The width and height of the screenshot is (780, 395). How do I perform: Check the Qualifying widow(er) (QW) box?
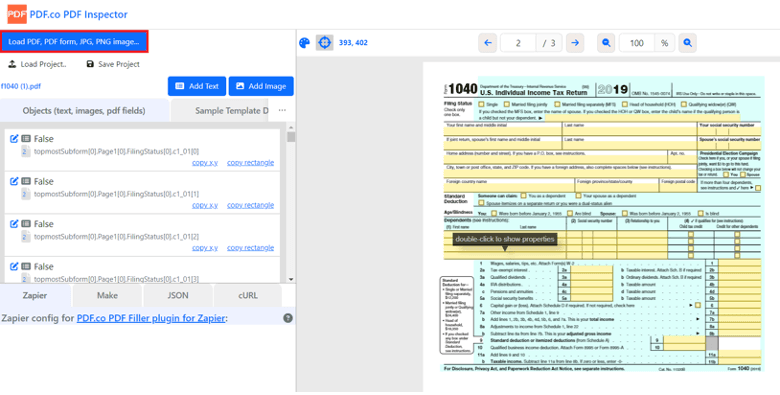pos(683,104)
